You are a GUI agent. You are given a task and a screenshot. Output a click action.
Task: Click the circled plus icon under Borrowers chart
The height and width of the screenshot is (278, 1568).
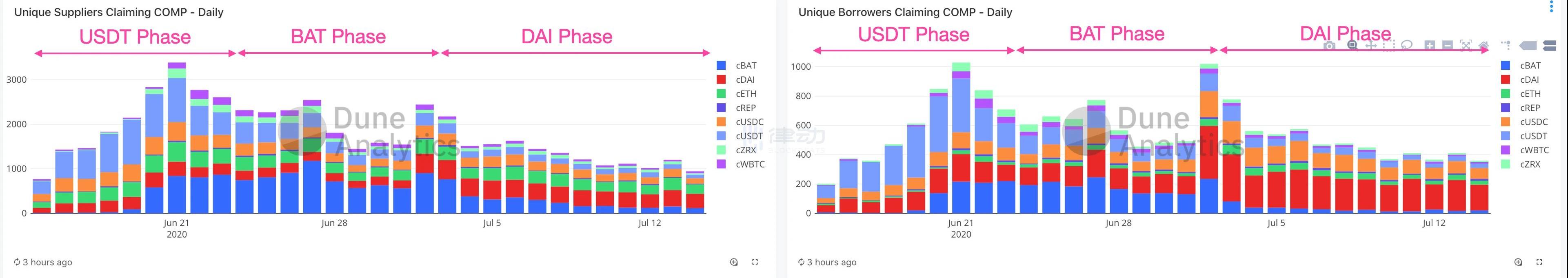tap(1518, 262)
